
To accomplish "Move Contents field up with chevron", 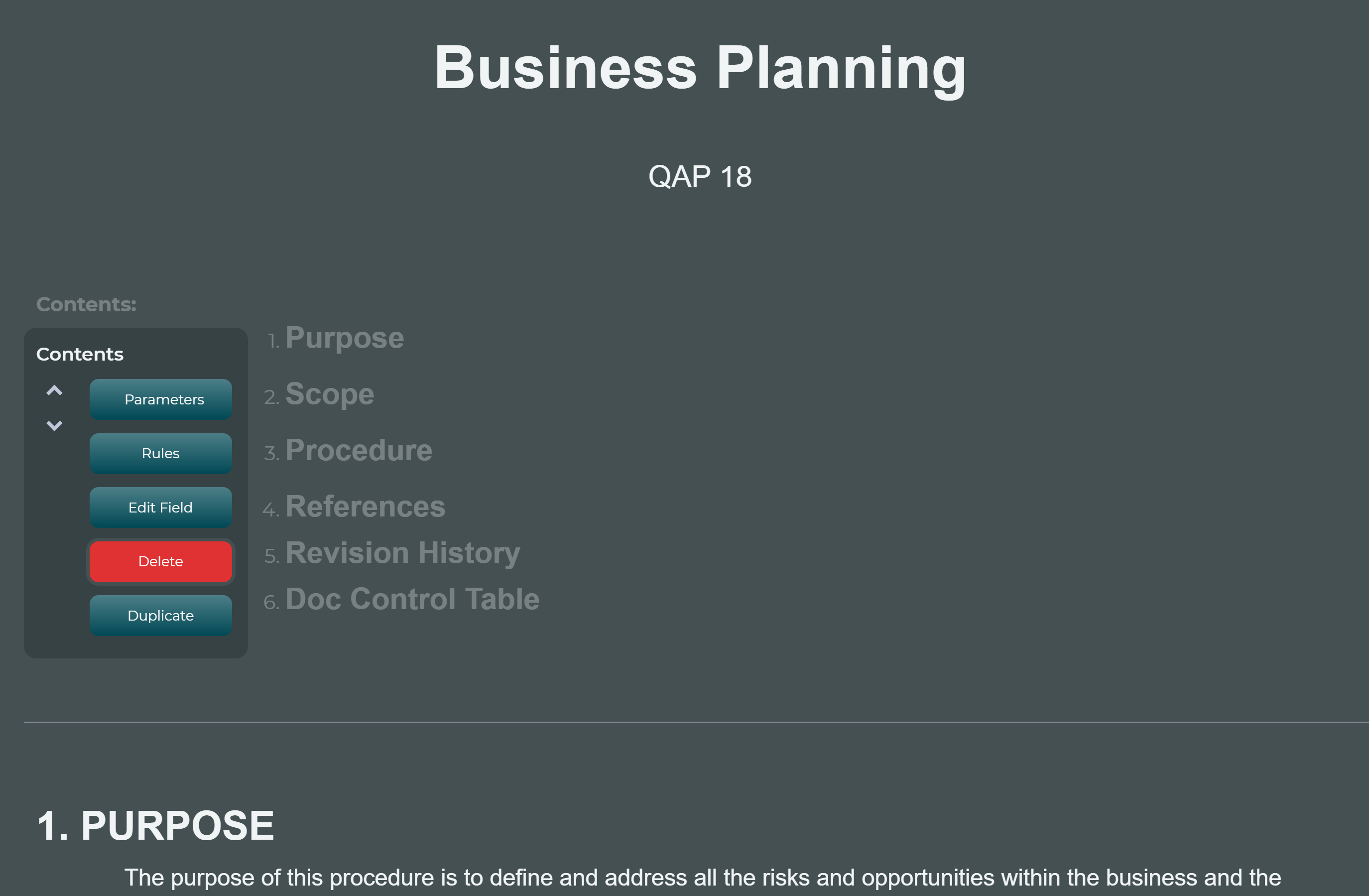I will click(x=54, y=391).
